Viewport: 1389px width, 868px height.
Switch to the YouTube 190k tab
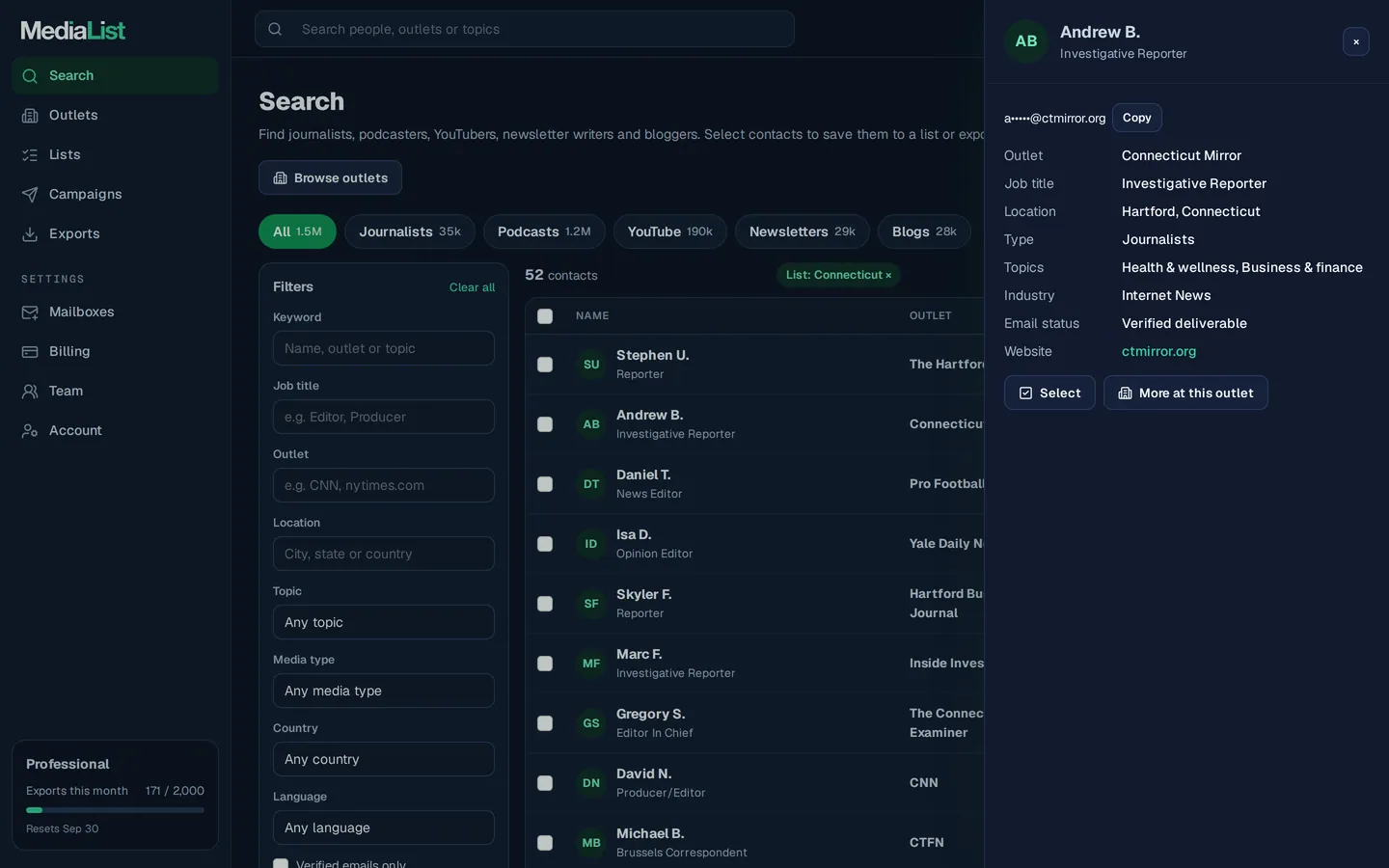(670, 231)
